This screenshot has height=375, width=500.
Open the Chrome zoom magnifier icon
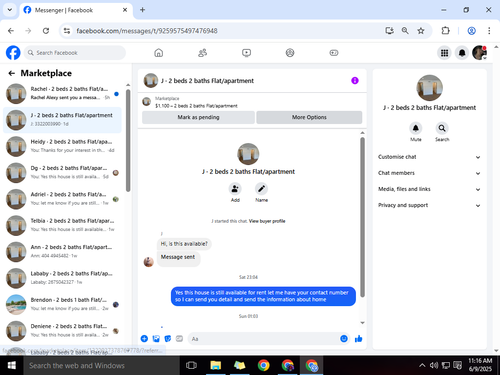click(405, 31)
